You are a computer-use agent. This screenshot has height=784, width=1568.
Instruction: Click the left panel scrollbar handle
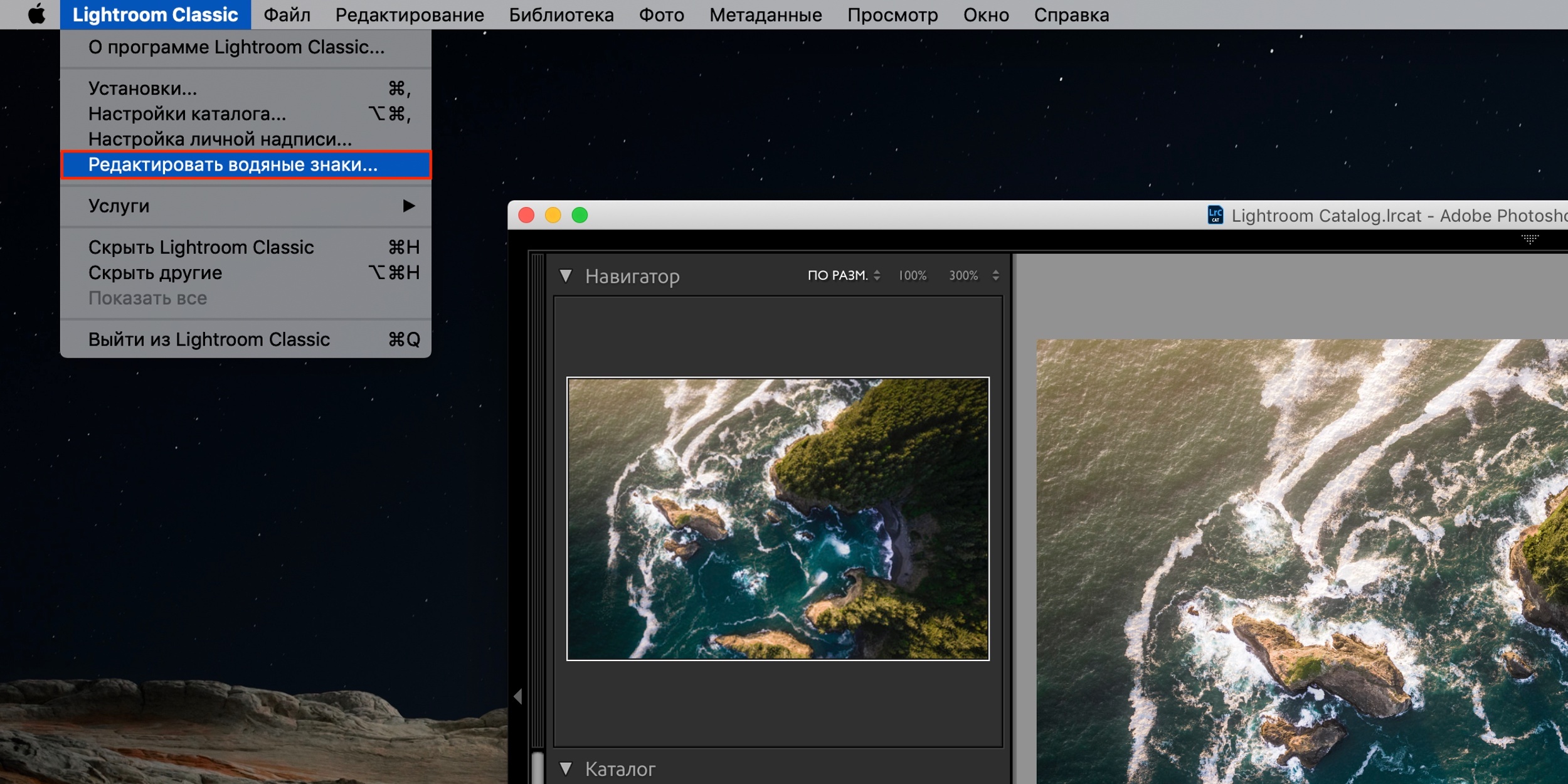pyautogui.click(x=538, y=768)
